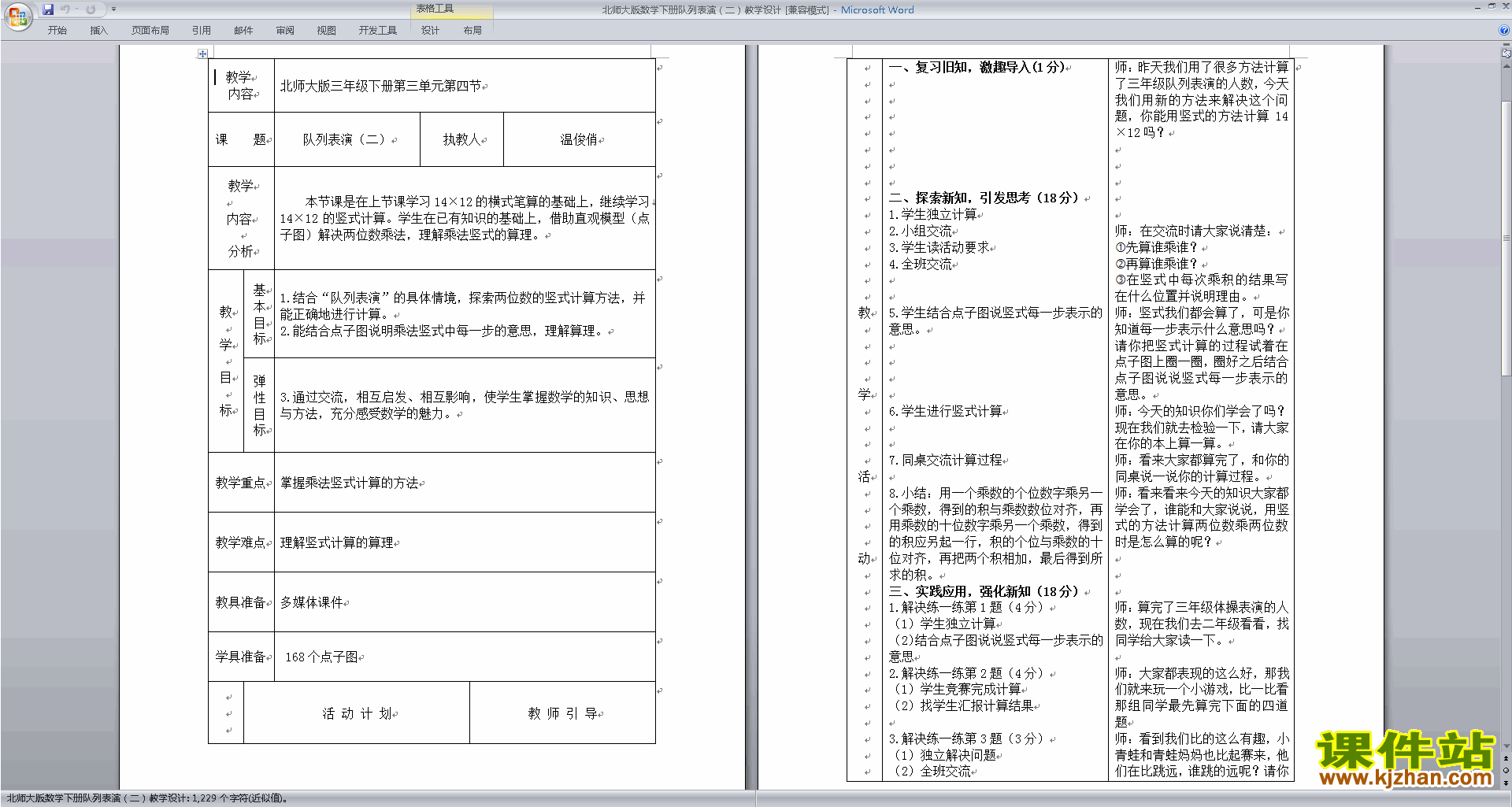
Task: Click the table move handle icon
Action: [x=202, y=54]
